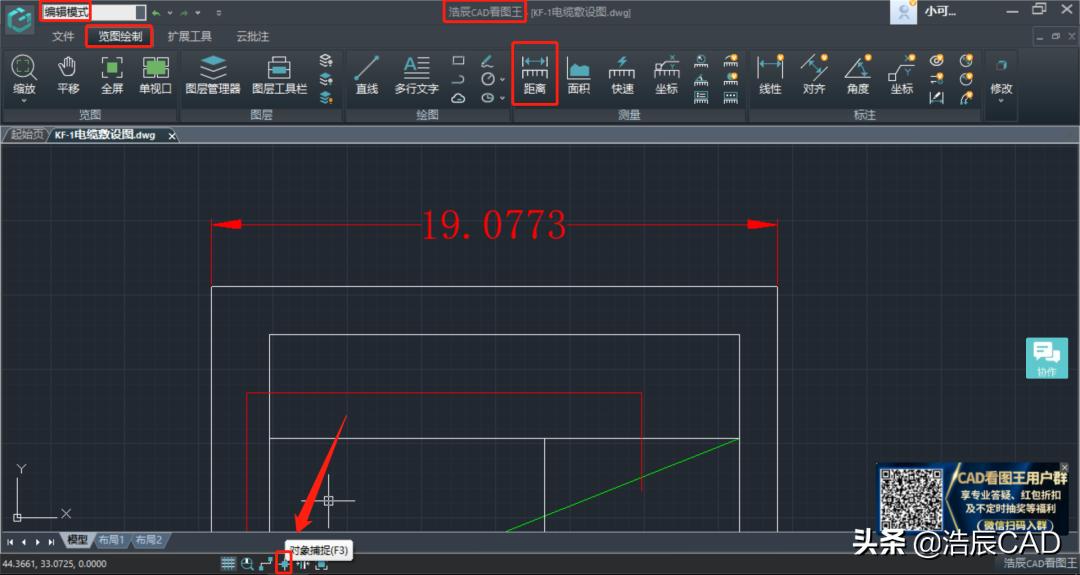Go to next layout tab arrow
Screen dimensions: 1080x575
[37, 542]
